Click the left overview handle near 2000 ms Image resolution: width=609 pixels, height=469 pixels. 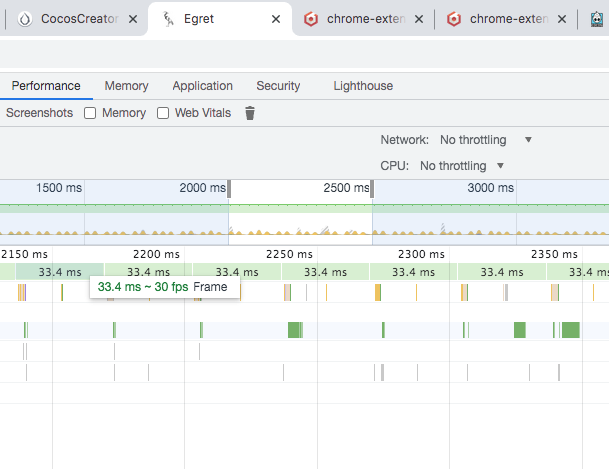[x=229, y=188]
